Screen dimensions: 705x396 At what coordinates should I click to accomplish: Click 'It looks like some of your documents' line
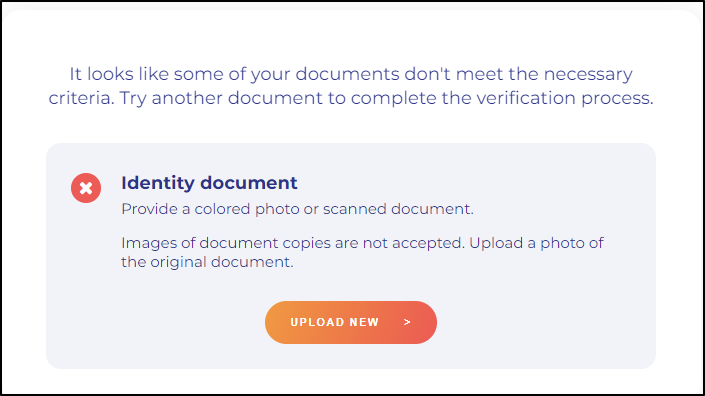pos(351,74)
